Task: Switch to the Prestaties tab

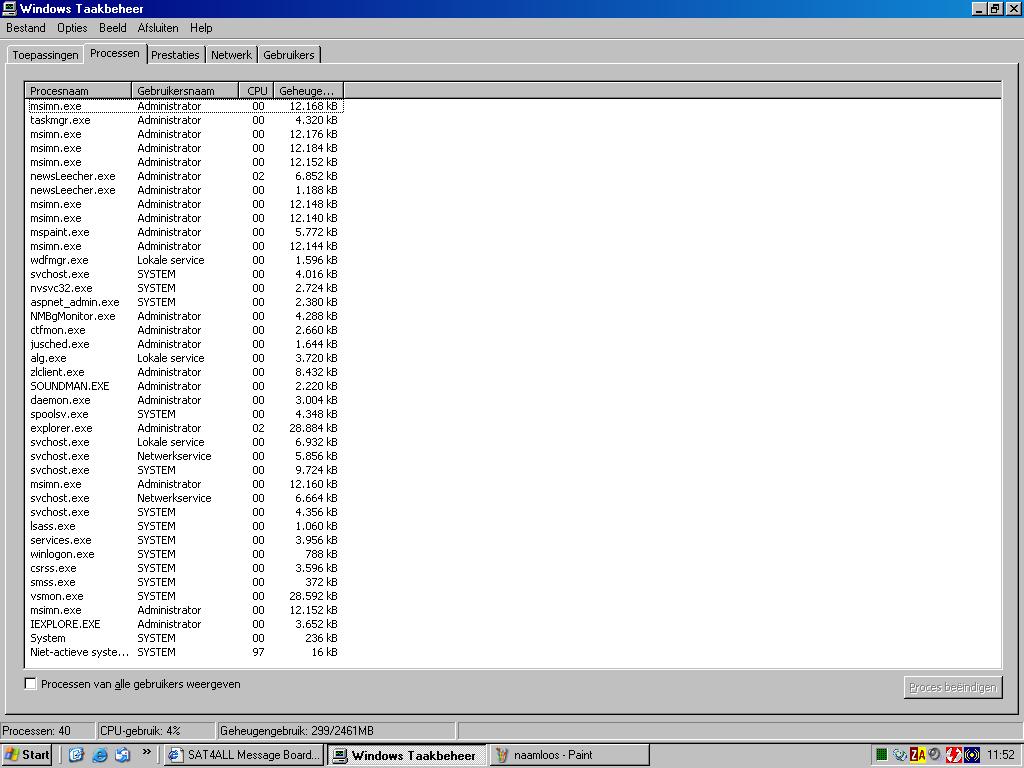Action: [x=175, y=55]
